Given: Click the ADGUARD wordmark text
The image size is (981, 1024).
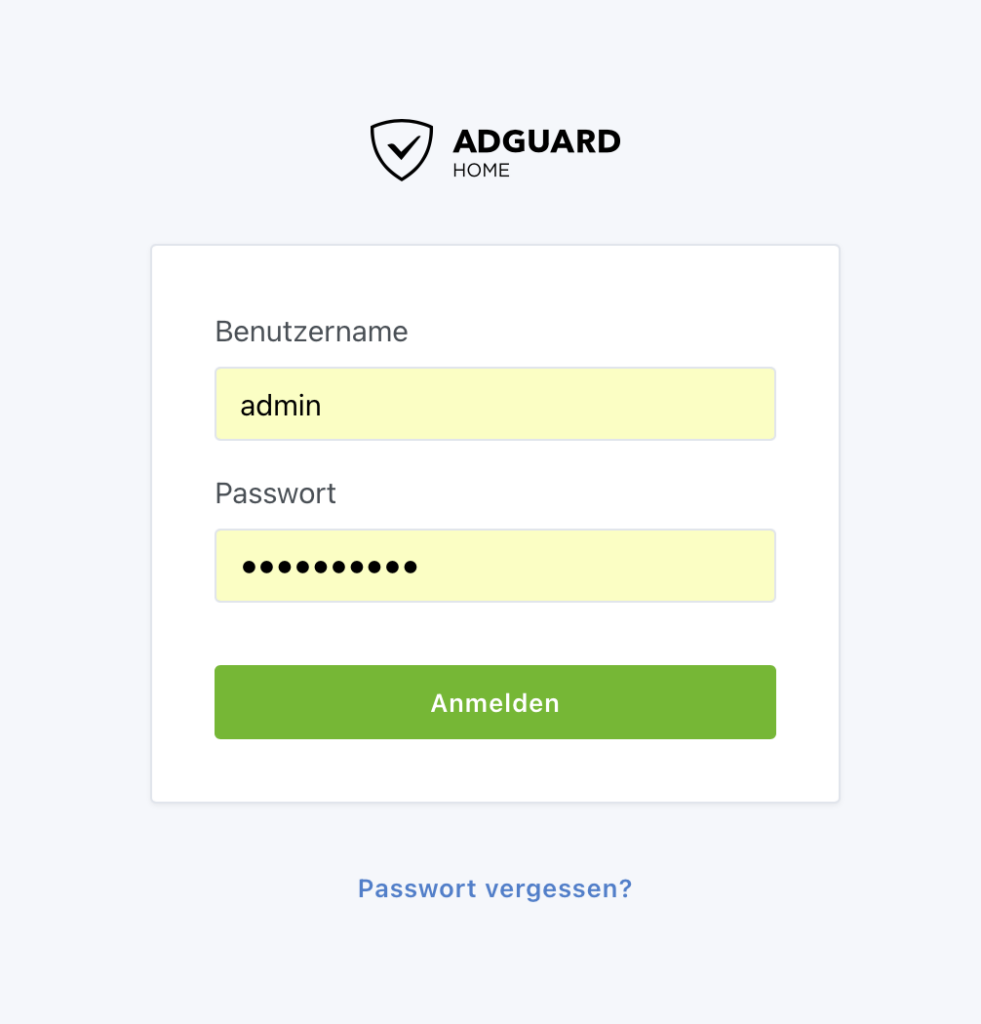Looking at the screenshot, I should point(538,140).
